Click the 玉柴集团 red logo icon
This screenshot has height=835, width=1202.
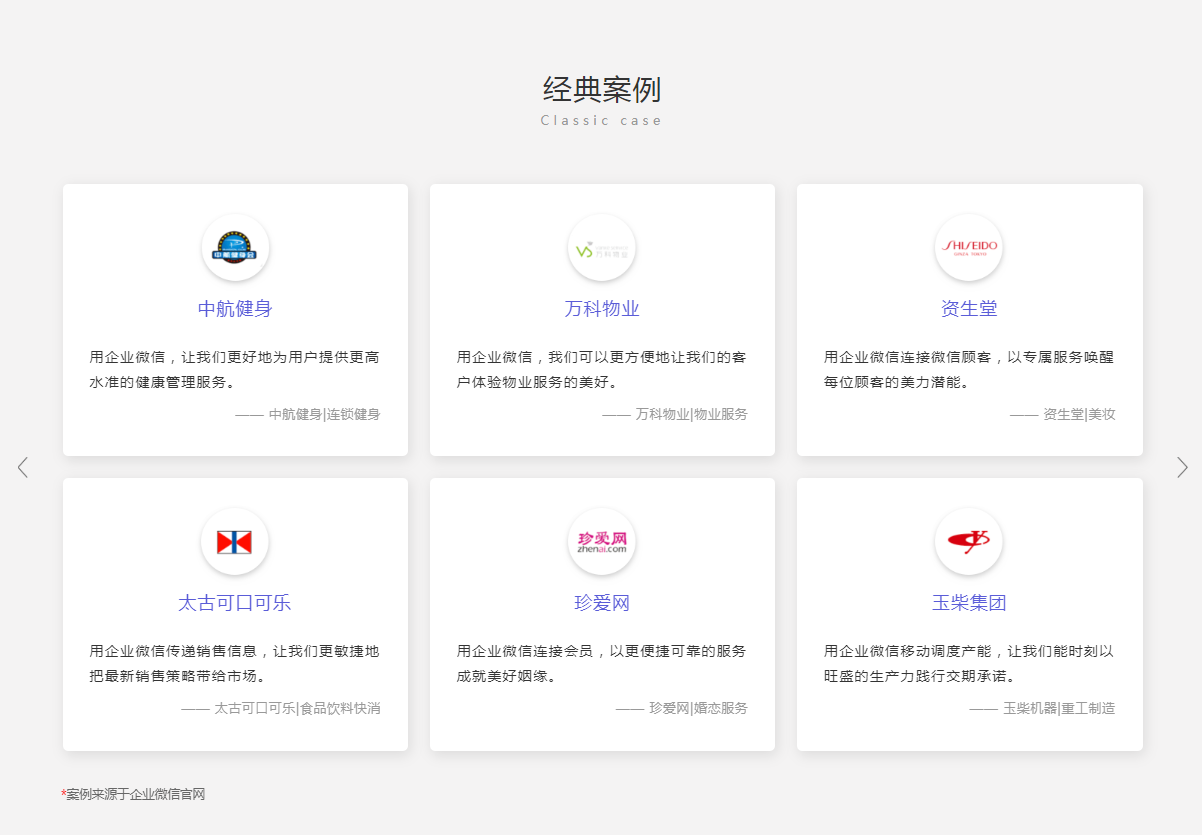[968, 541]
